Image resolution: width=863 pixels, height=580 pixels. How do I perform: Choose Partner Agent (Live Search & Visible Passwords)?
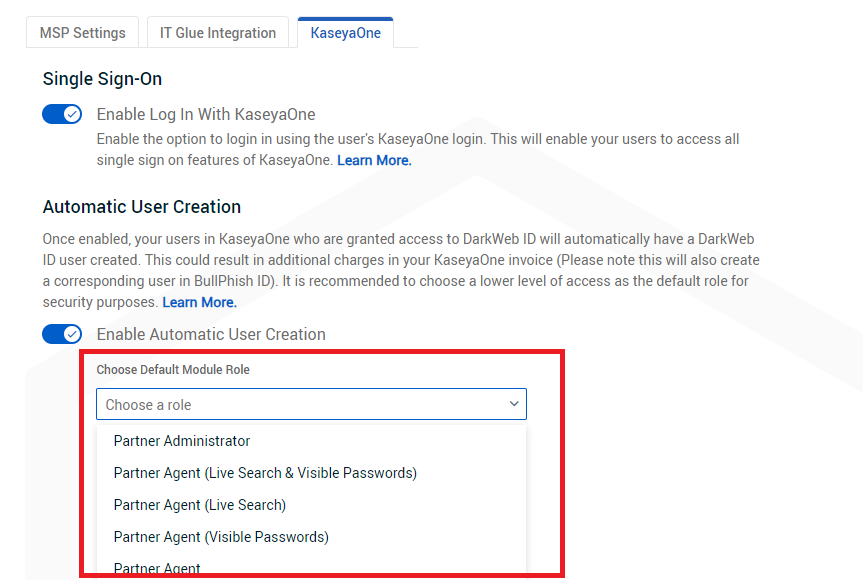[265, 473]
